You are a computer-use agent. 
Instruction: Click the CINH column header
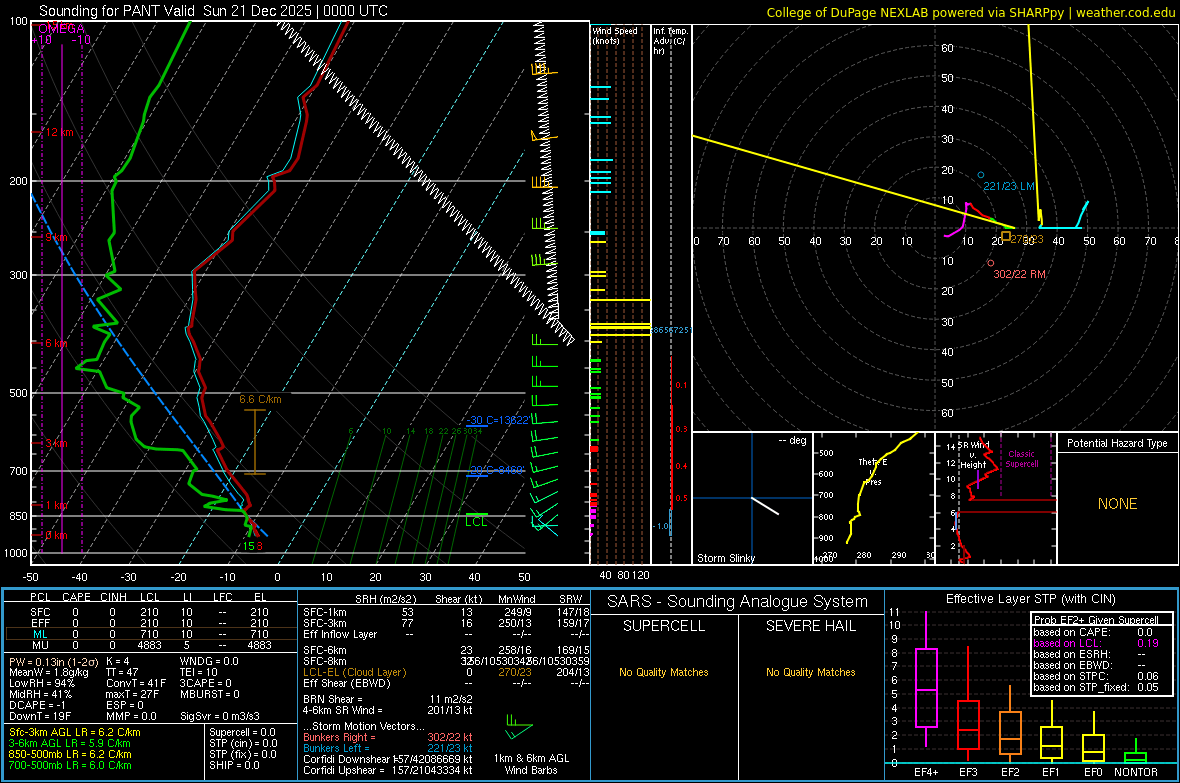[x=114, y=597]
